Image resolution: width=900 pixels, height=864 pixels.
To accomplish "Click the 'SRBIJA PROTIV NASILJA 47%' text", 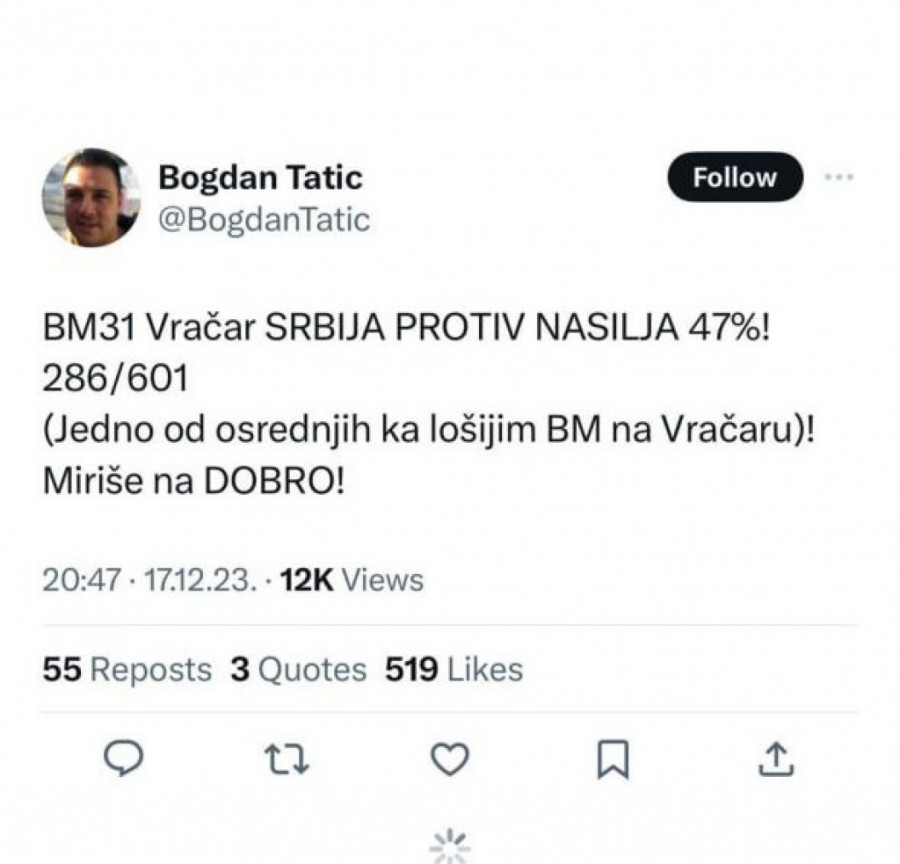I will (517, 328).
